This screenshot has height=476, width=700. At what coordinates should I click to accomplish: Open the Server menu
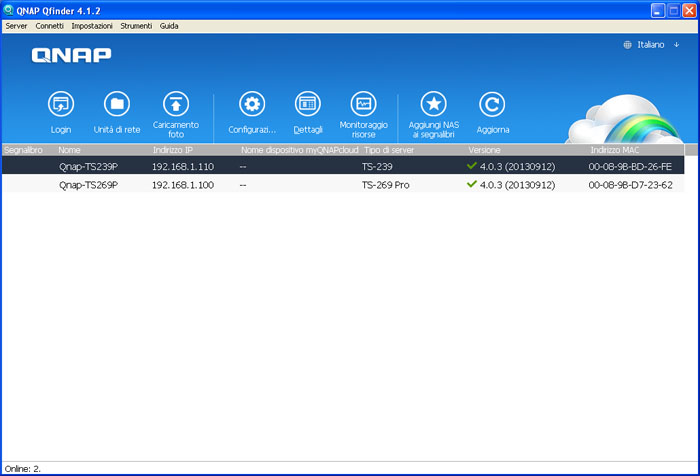coord(16,25)
